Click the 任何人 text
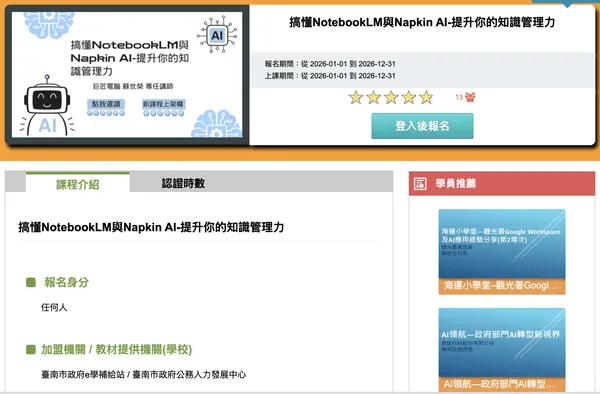Viewport: 600px width, 394px height. (54, 307)
